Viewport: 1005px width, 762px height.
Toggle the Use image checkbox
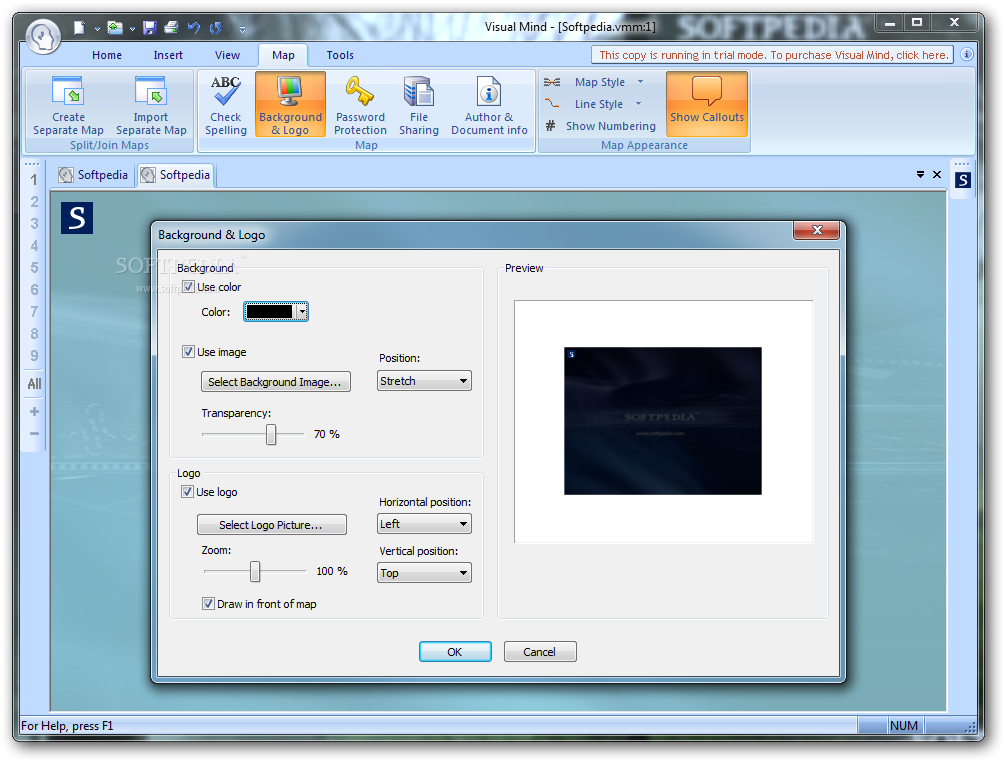pos(188,351)
